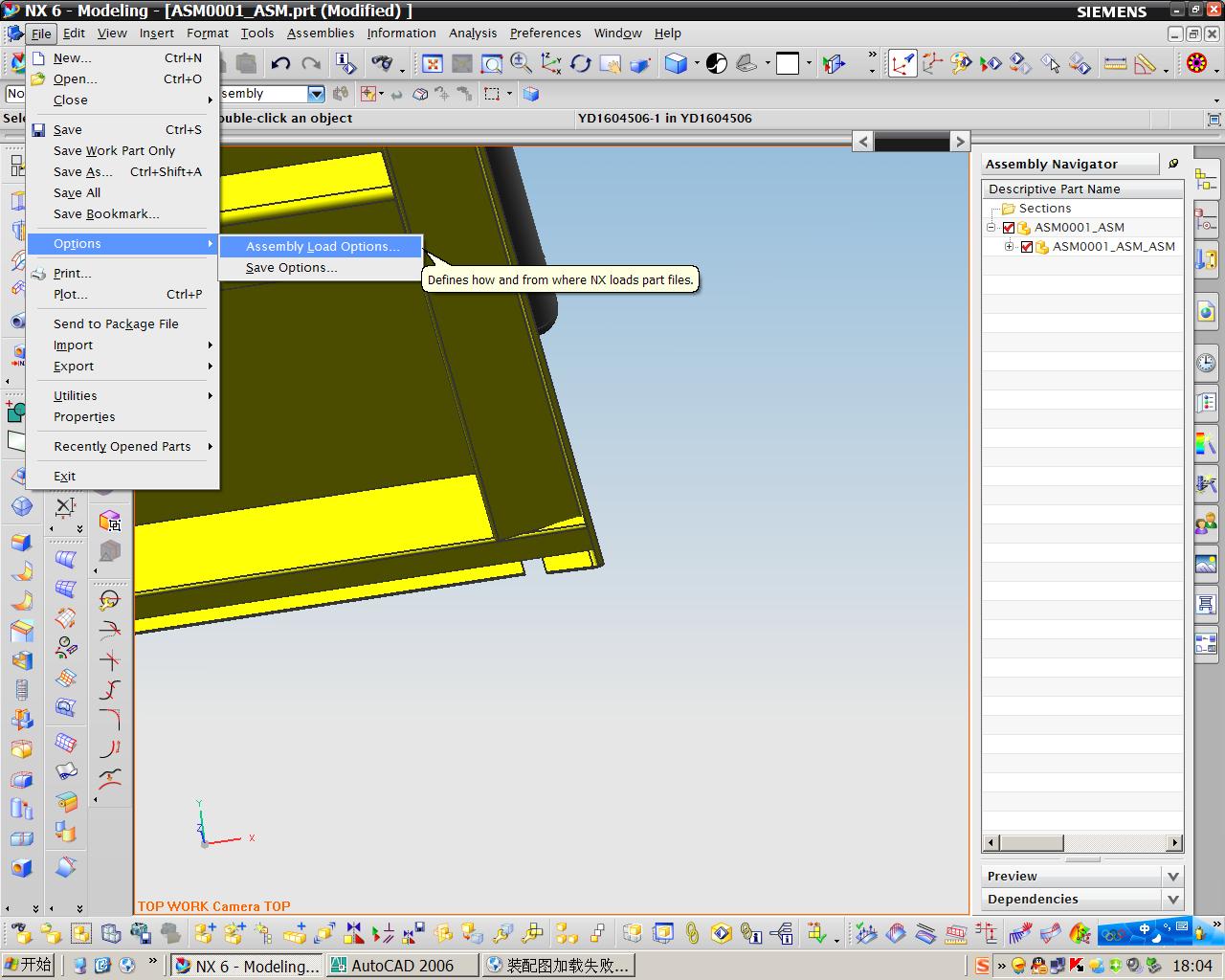1225x980 pixels.
Task: Open the Measure Distance ruler tool
Action: click(x=1115, y=64)
